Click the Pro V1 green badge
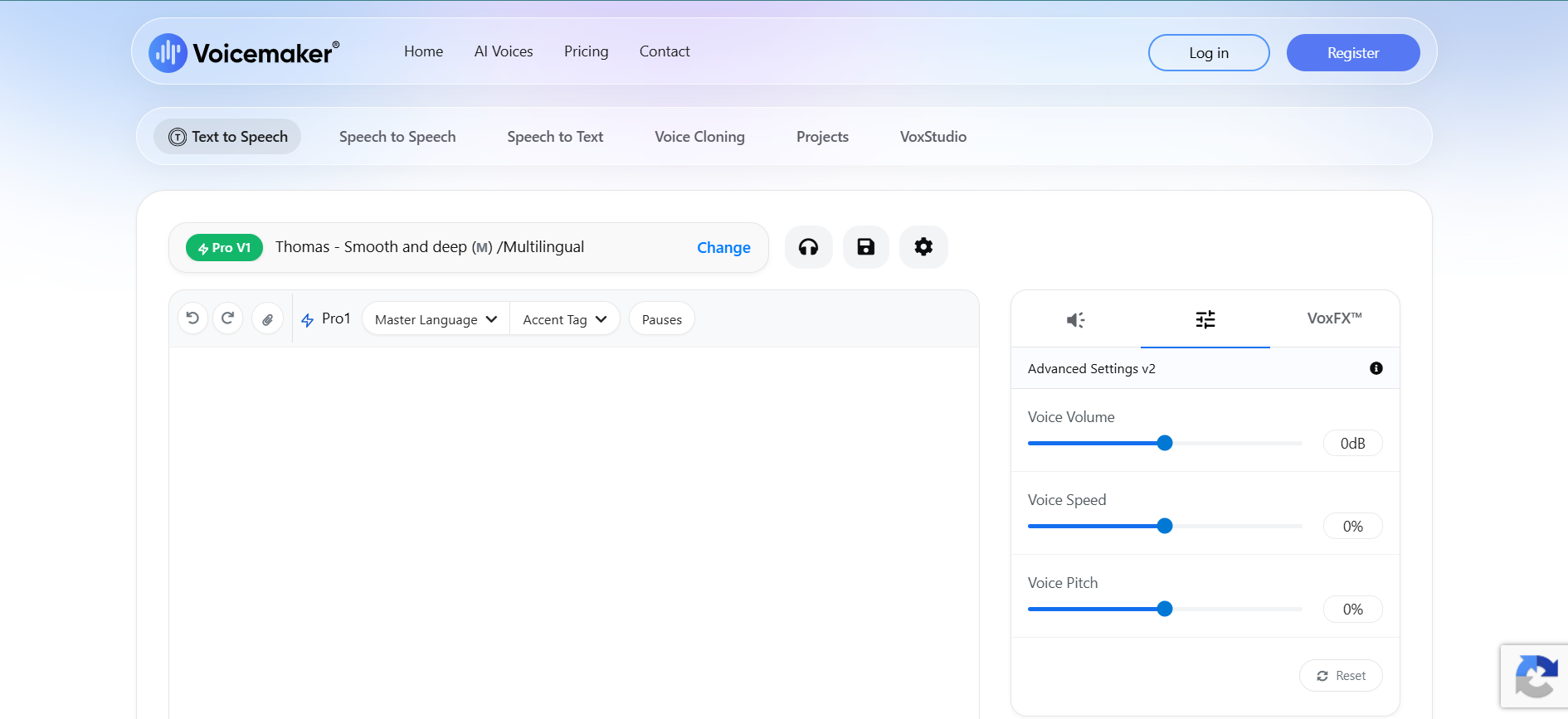Screen dimensions: 1568x719 [224, 248]
